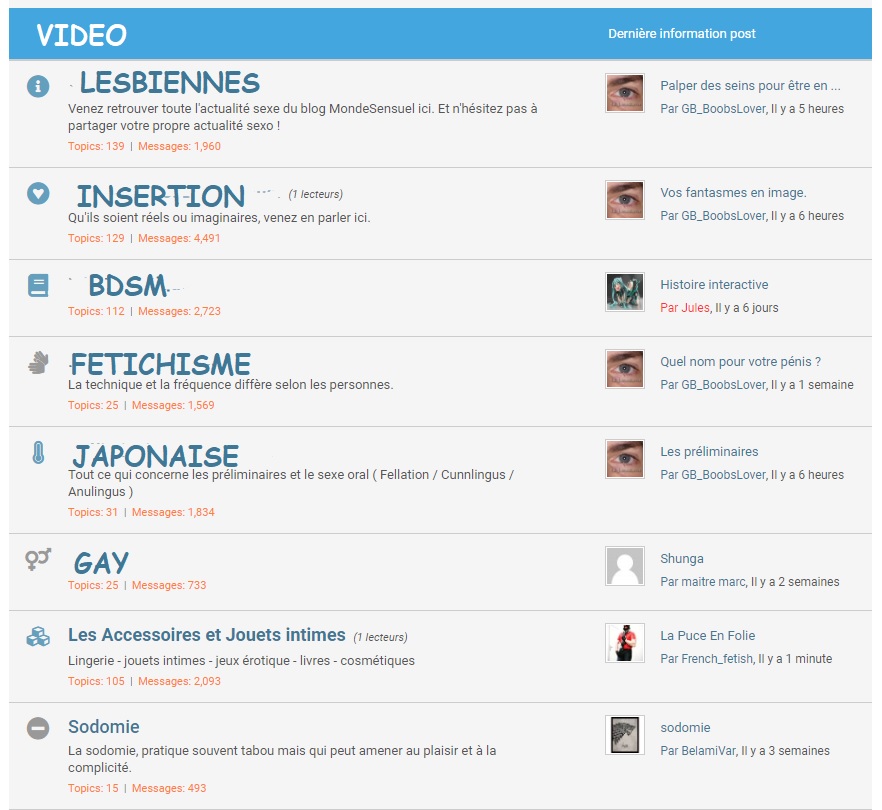
Task: View the 'Shunga' latest post
Action: coord(681,559)
